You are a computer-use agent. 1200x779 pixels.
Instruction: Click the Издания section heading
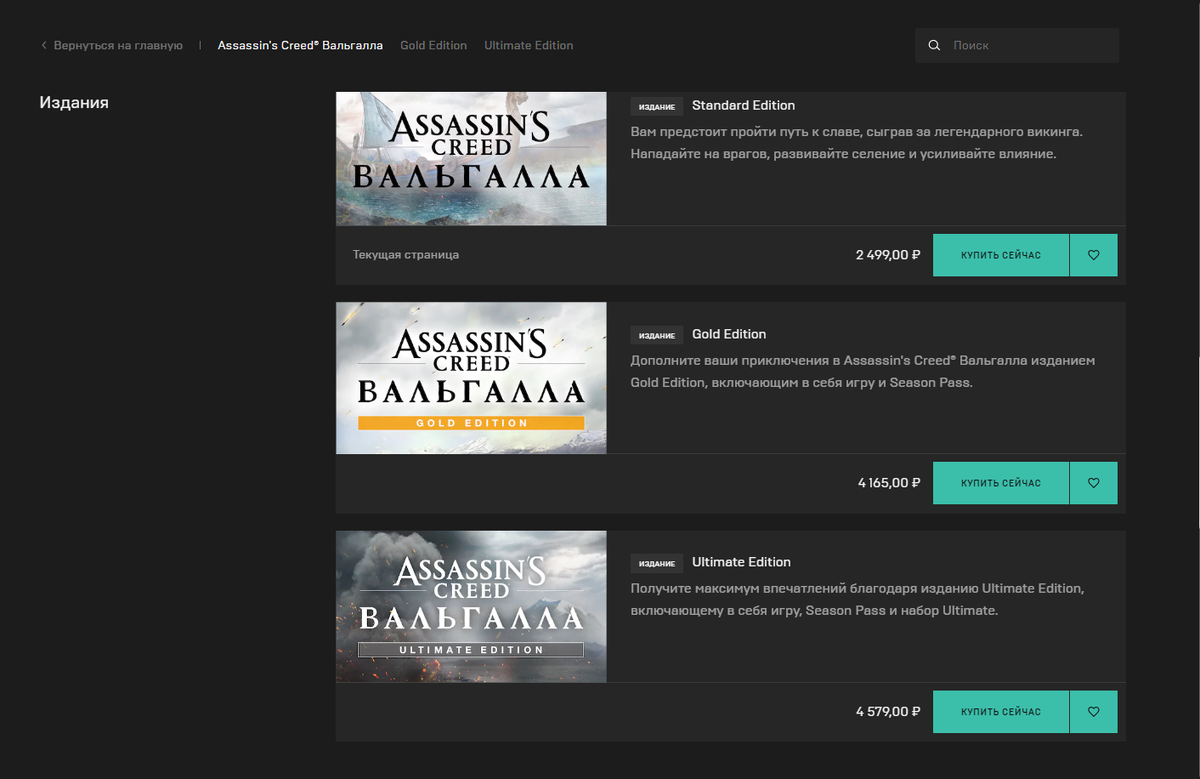click(x=74, y=102)
